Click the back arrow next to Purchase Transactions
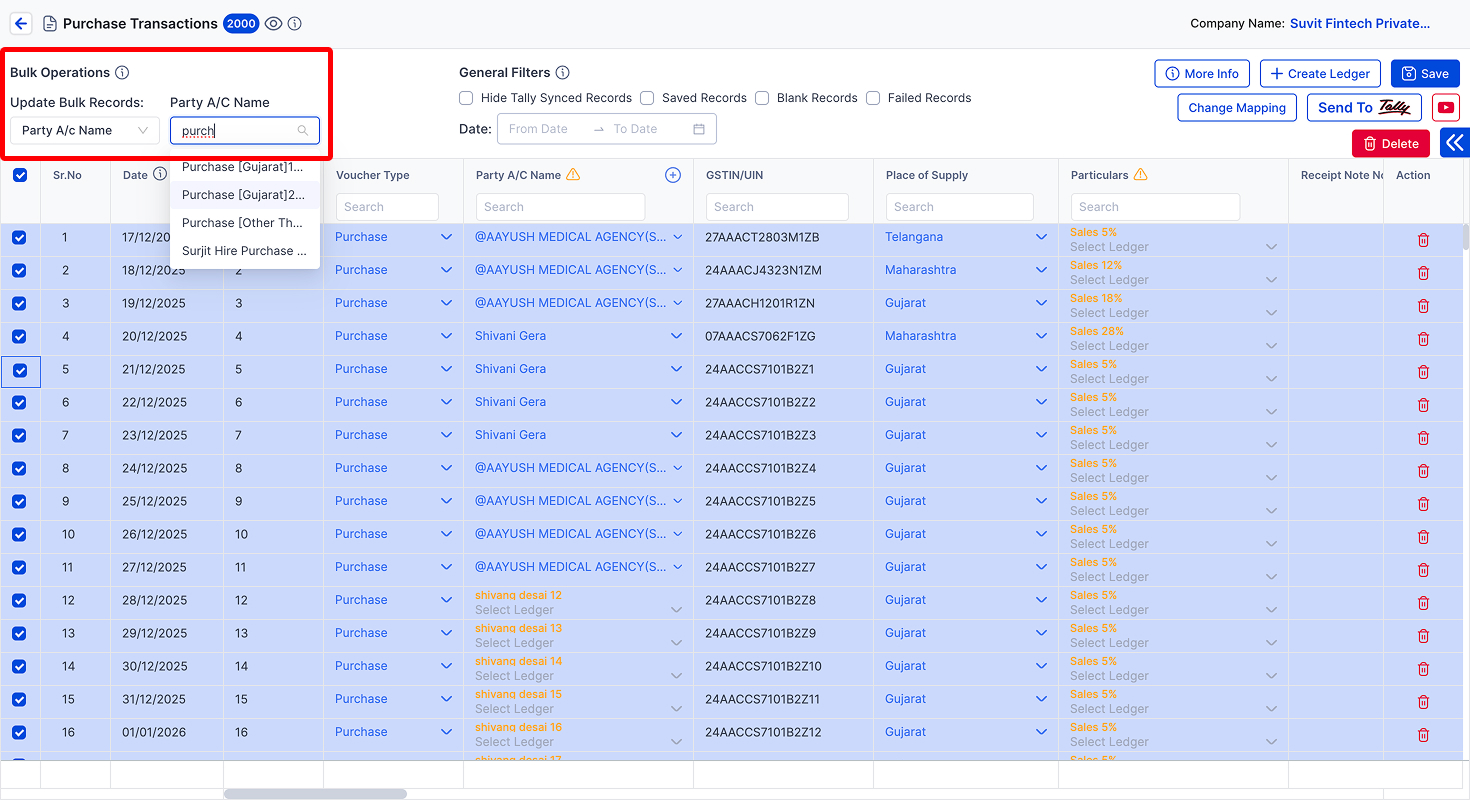1470x800 pixels. point(21,23)
